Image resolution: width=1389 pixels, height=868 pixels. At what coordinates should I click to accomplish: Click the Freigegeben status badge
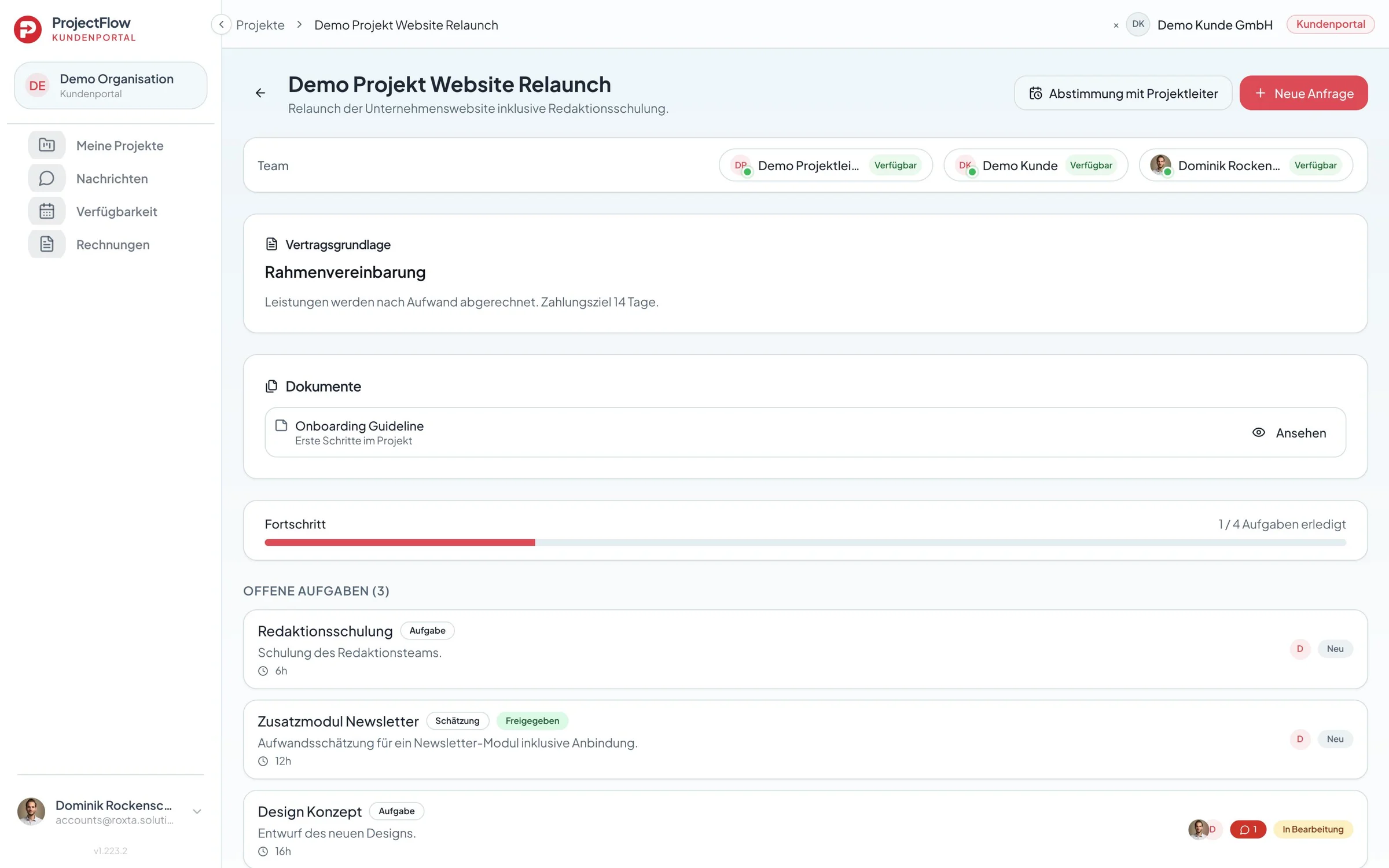pos(532,721)
